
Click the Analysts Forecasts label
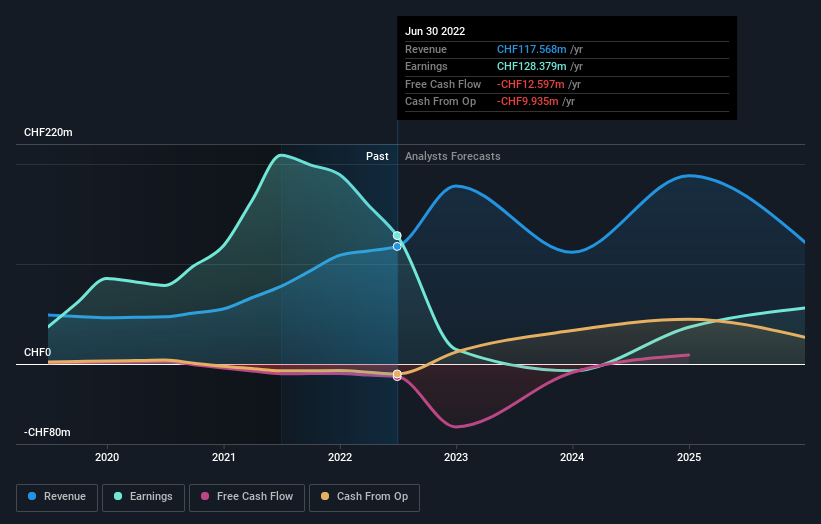tap(452, 157)
